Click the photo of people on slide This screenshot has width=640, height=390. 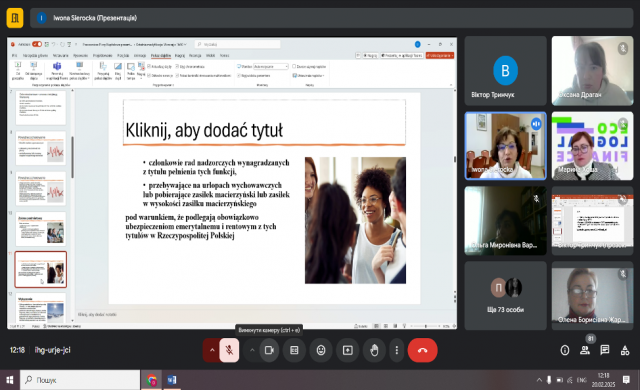[x=355, y=220]
